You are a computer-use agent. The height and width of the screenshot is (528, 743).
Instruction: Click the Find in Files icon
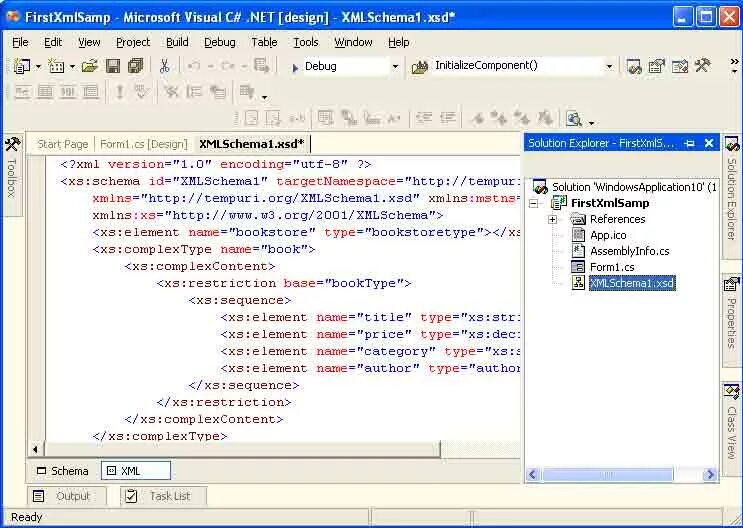pos(420,67)
